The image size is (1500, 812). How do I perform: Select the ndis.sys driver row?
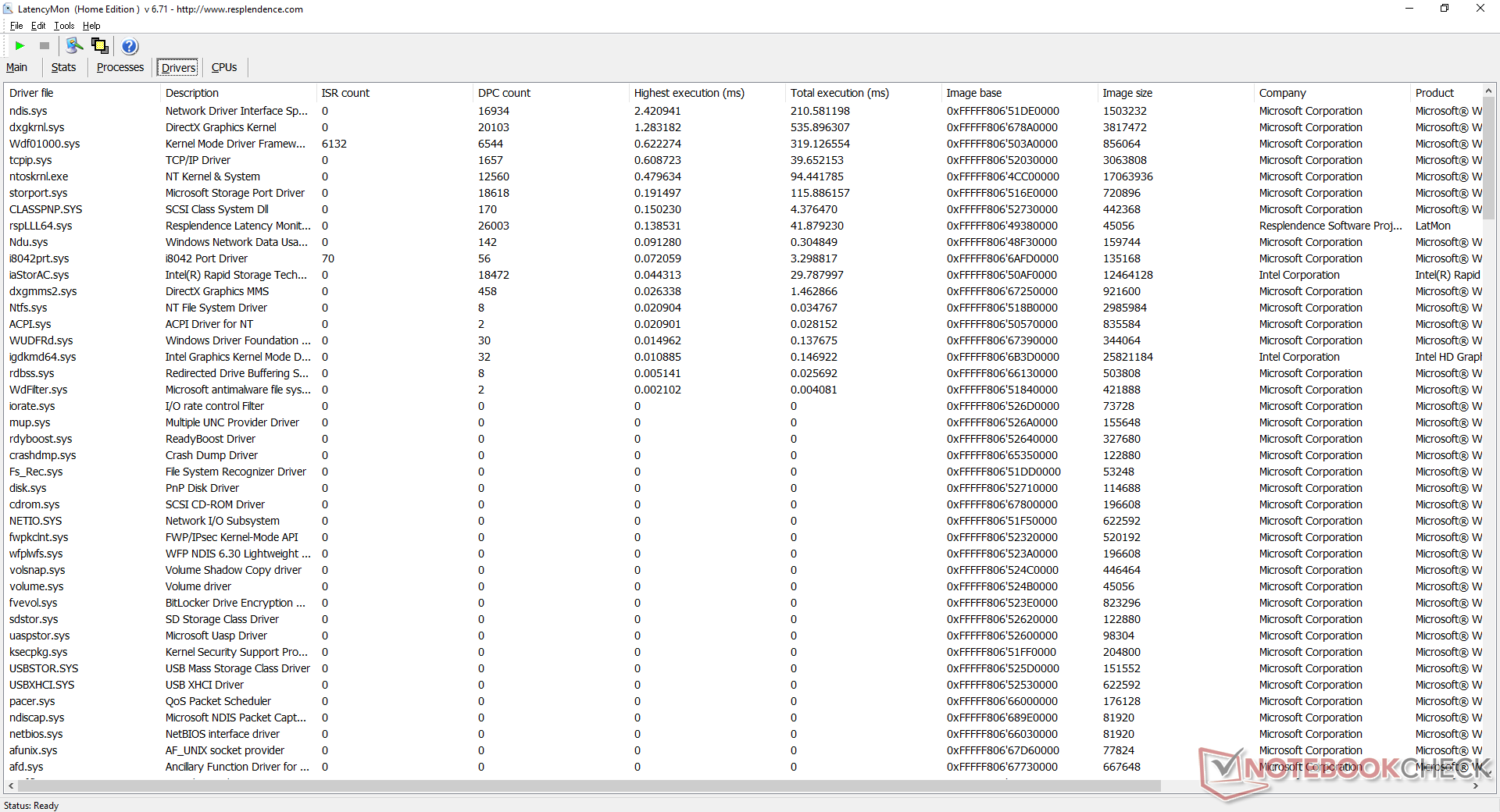[x=743, y=111]
